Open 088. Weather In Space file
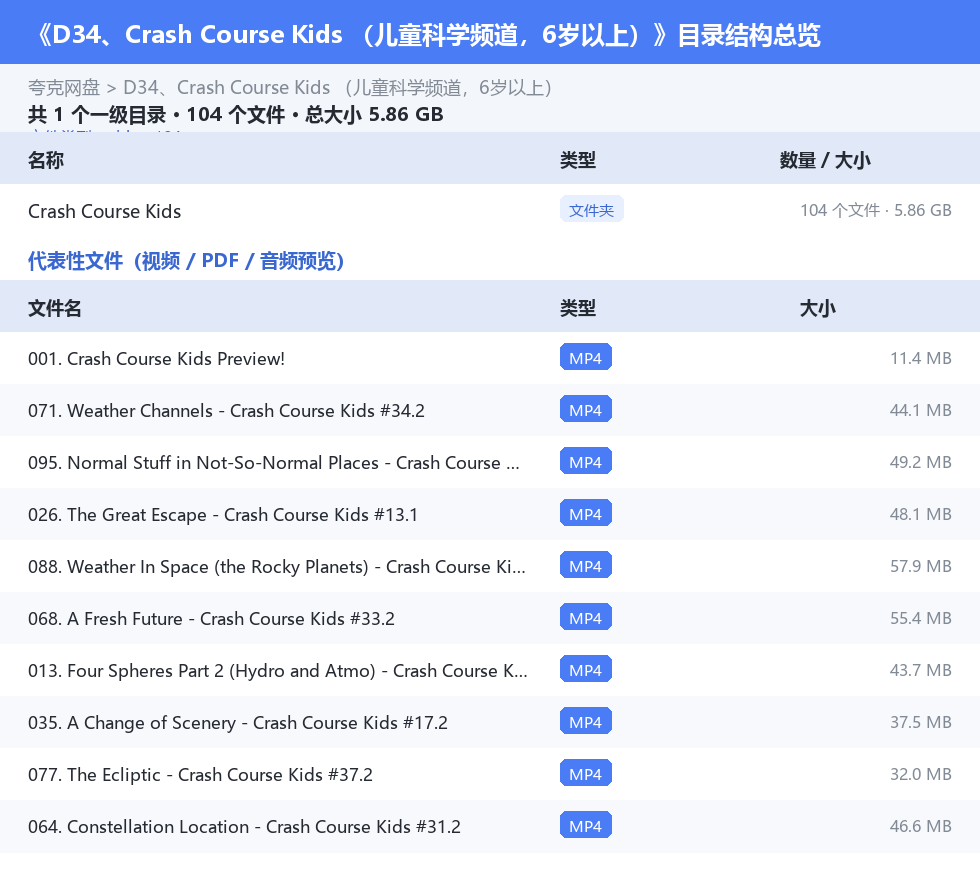 pyautogui.click(x=277, y=566)
